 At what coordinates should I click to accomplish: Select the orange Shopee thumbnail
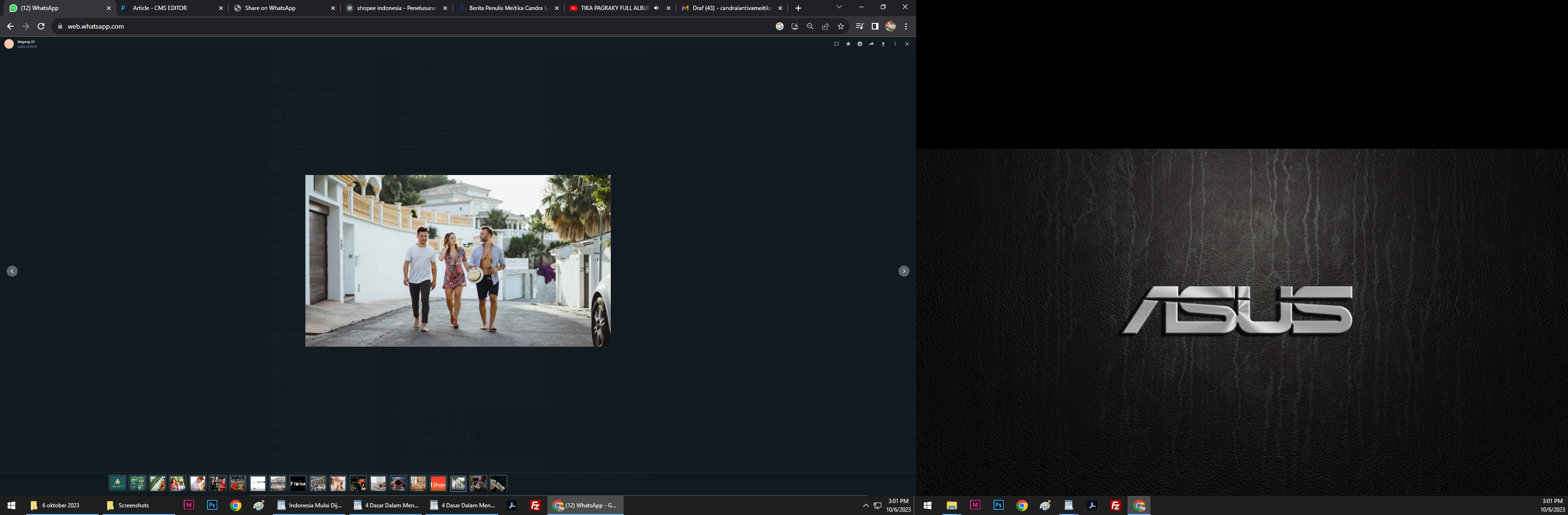pyautogui.click(x=438, y=484)
